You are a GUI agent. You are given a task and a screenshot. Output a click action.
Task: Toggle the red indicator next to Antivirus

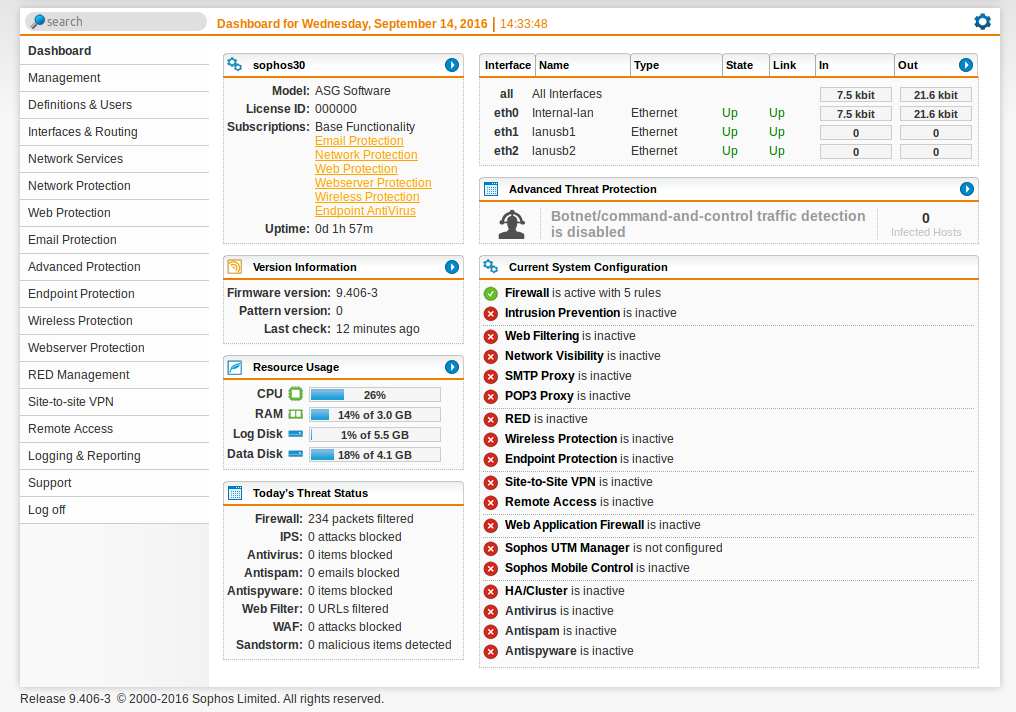click(x=490, y=610)
